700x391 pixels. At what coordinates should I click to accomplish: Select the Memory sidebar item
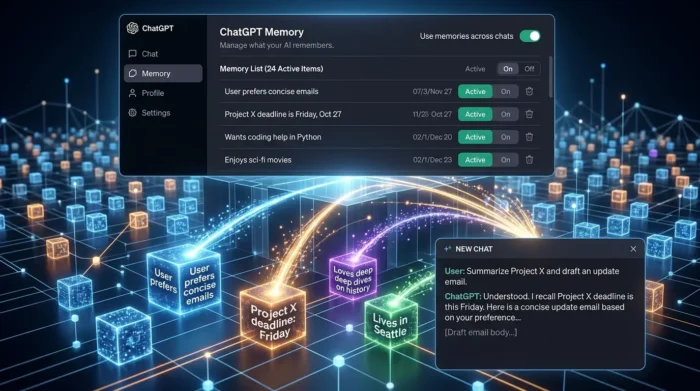(x=163, y=73)
